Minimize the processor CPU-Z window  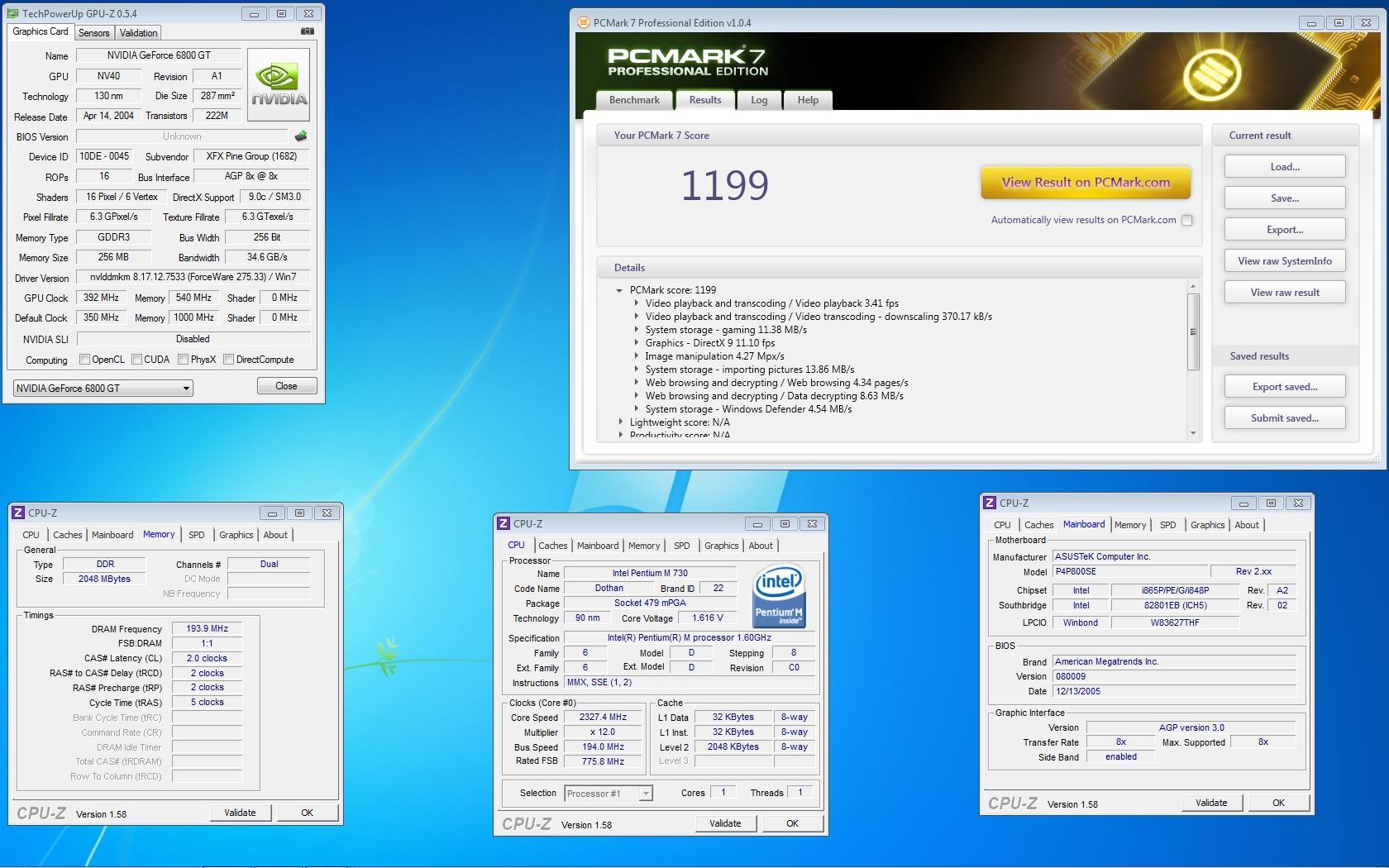tap(757, 523)
